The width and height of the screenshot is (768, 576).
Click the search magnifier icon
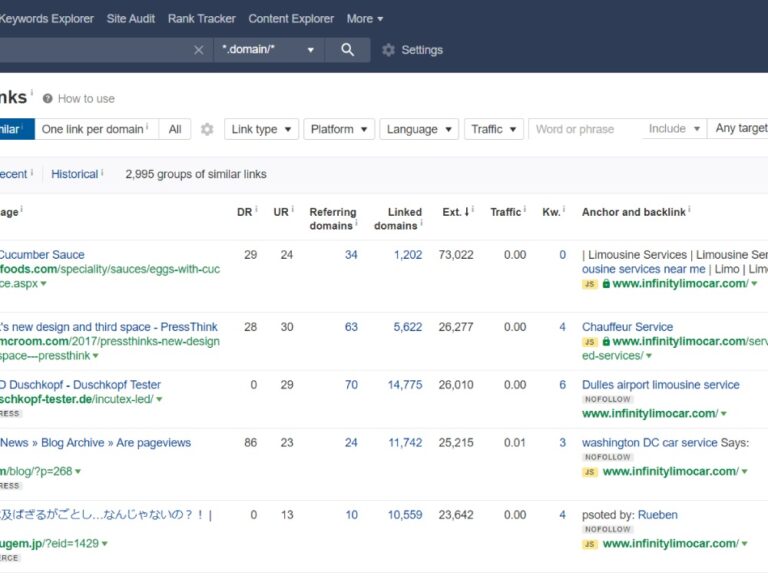[347, 49]
